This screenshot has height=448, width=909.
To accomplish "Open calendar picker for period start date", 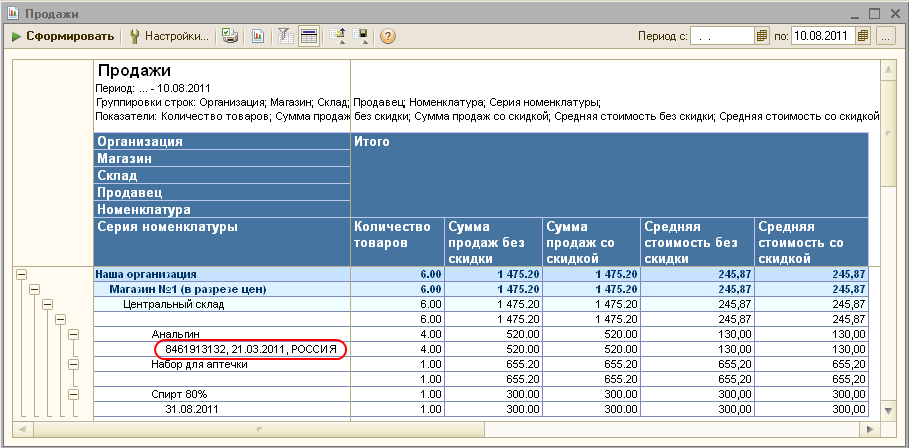I will tap(762, 37).
